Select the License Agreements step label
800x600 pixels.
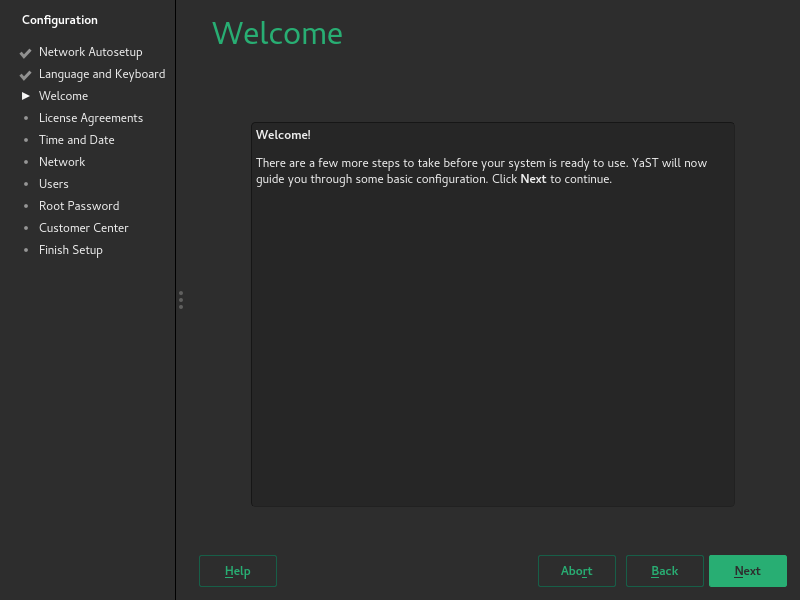91,118
